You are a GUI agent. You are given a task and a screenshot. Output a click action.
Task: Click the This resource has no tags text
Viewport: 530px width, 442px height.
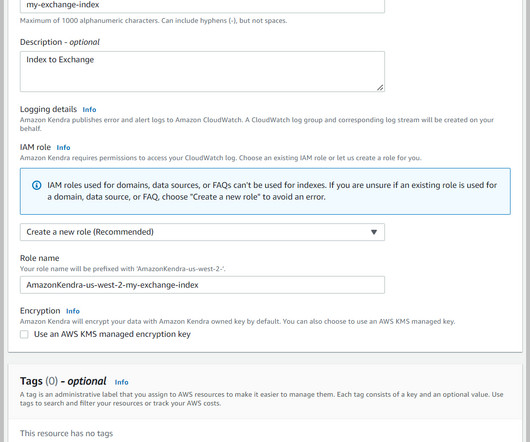tap(66, 433)
